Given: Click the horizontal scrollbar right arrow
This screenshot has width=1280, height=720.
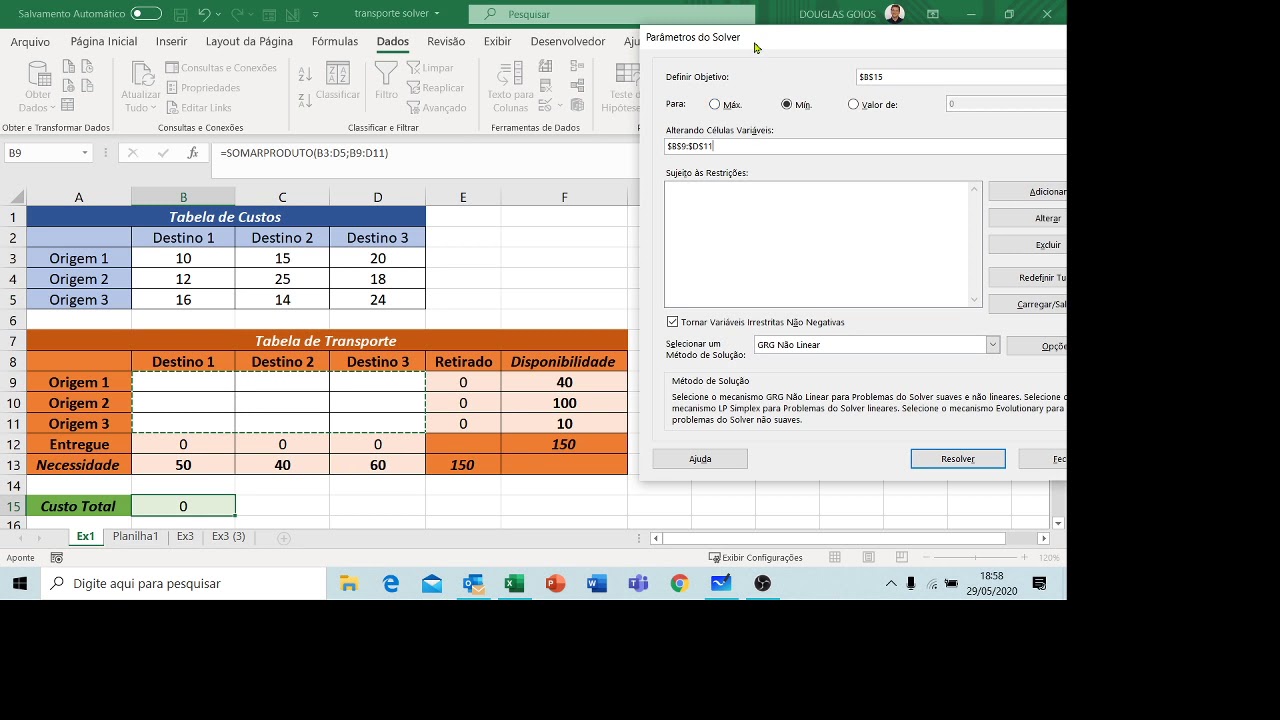Looking at the screenshot, I should pos(1043,538).
